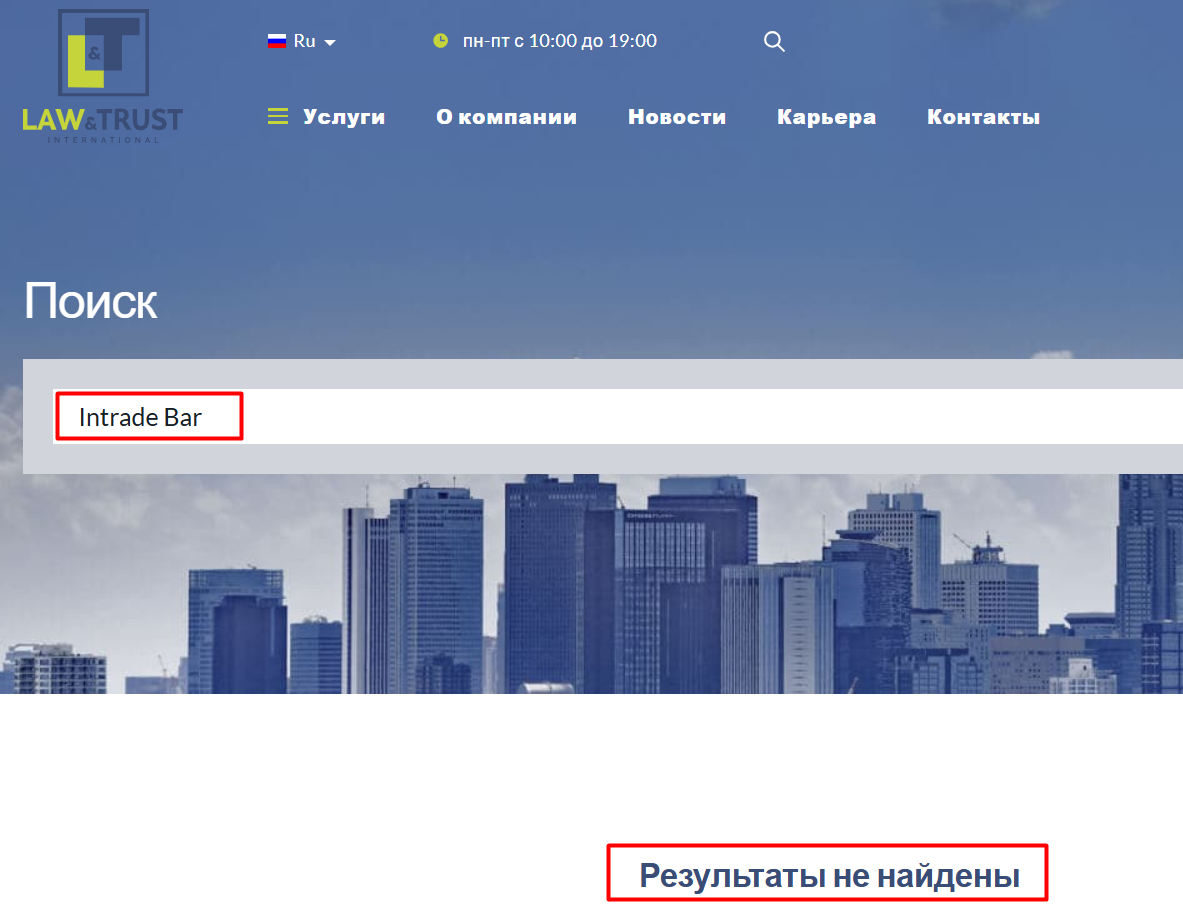Open the search magnifier icon
The image size is (1183, 909).
pyautogui.click(x=774, y=41)
